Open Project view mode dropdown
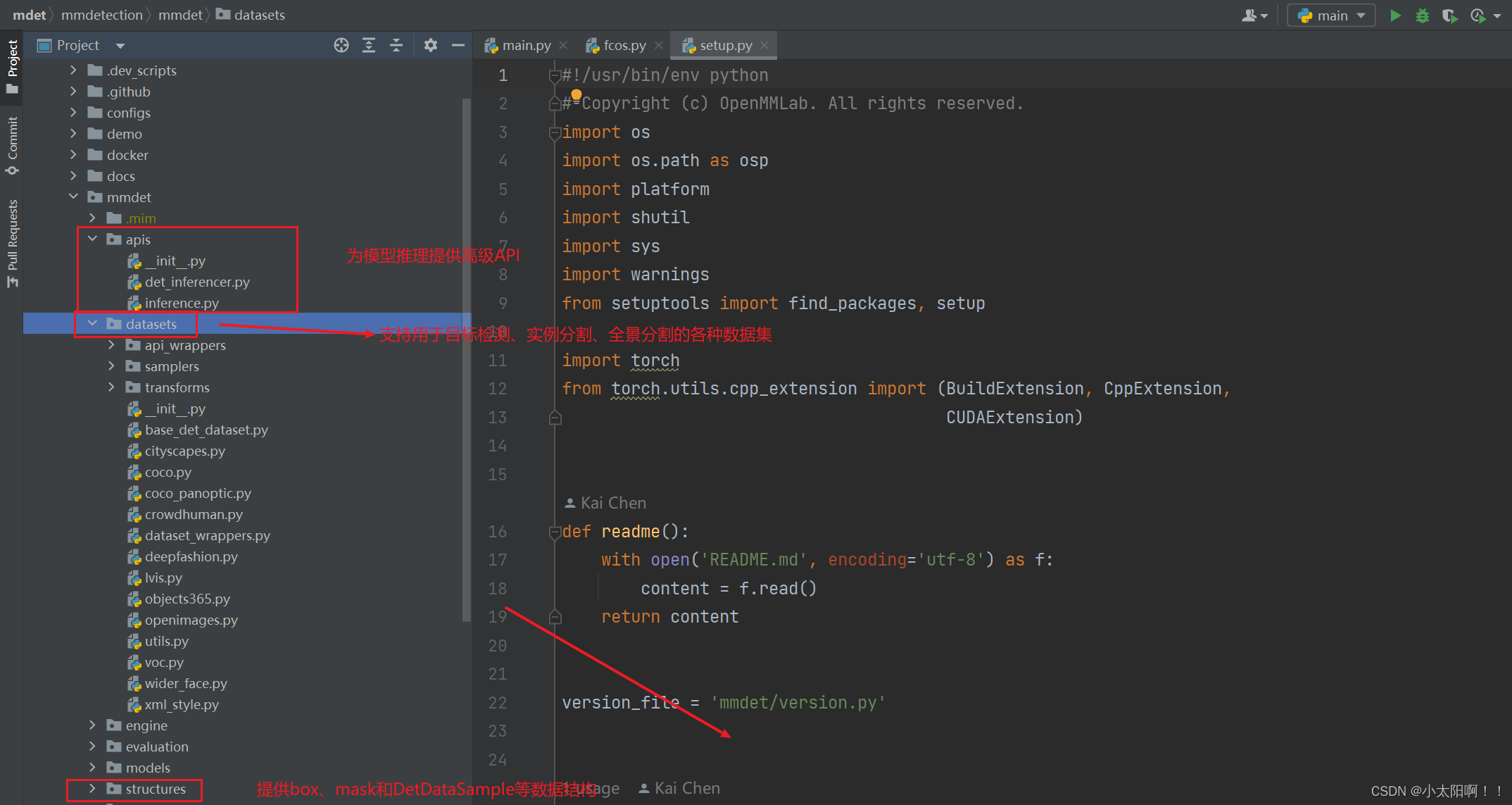Image resolution: width=1512 pixels, height=805 pixels. point(120,46)
